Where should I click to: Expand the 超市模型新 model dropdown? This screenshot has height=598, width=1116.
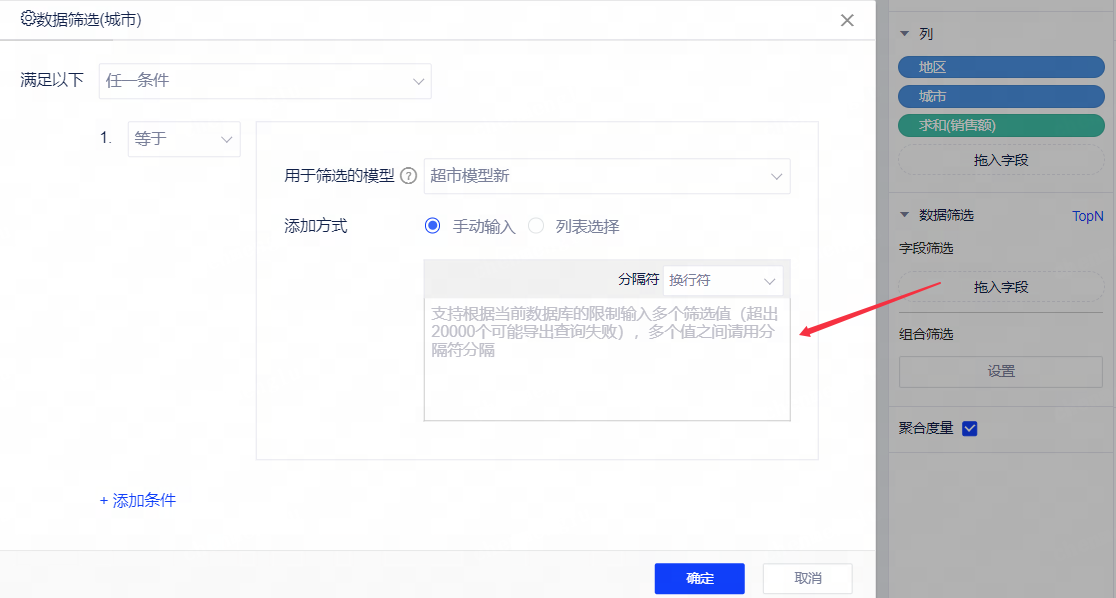click(606, 176)
